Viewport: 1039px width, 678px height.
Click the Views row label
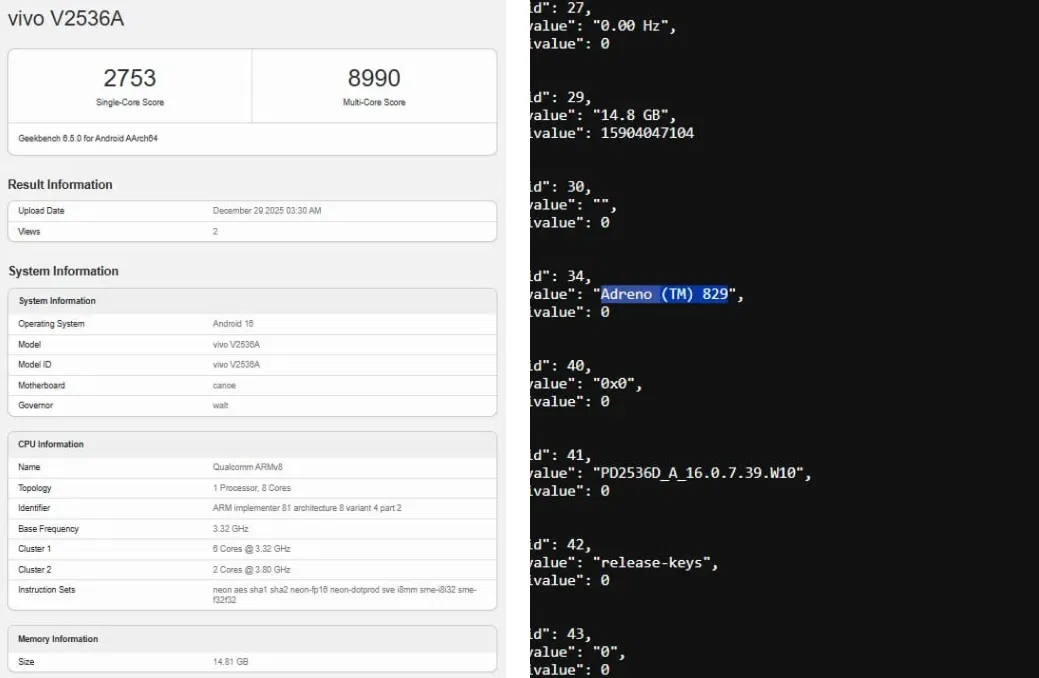[29, 231]
